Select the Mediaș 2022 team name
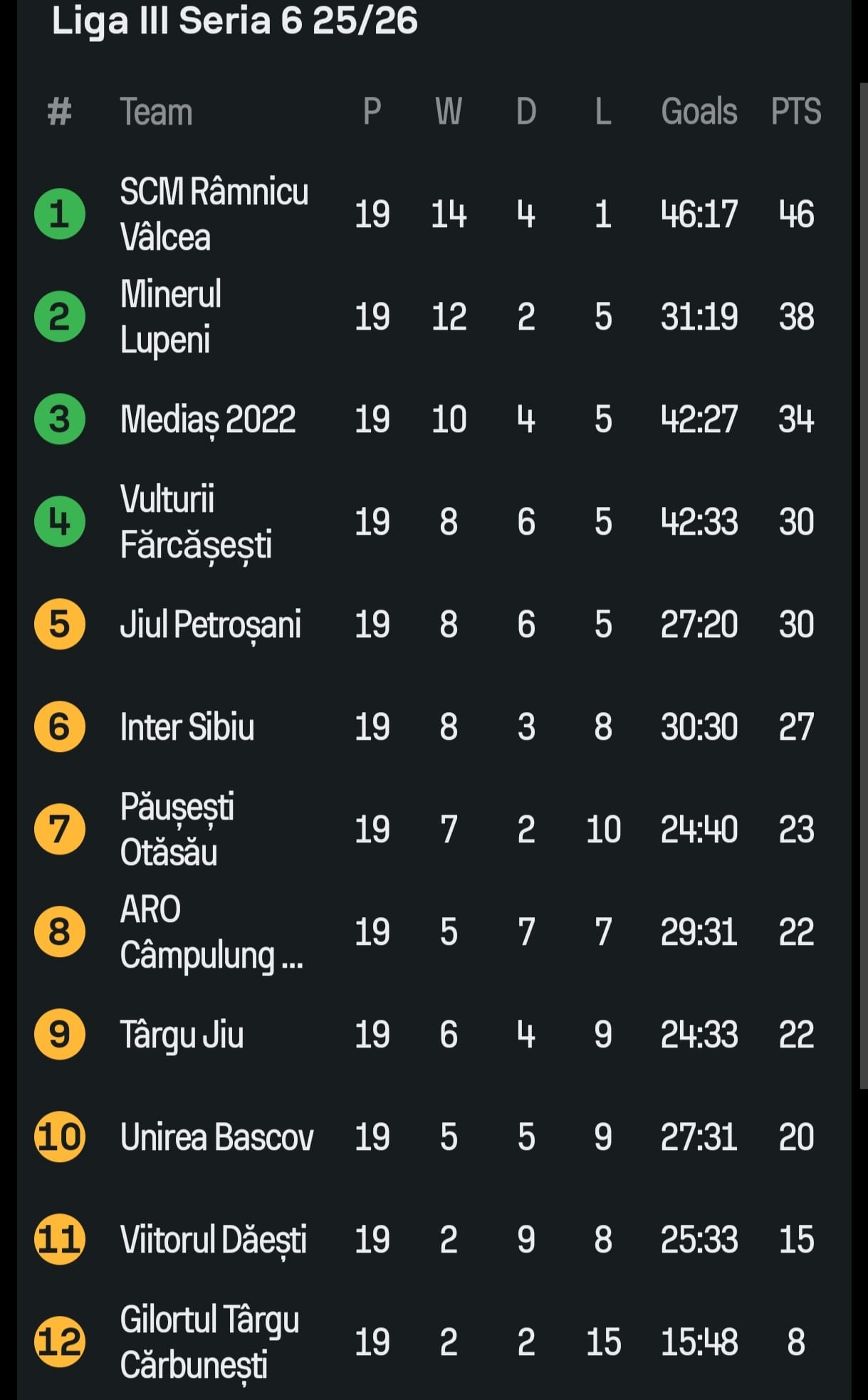This screenshot has height=1400, width=868. click(x=208, y=419)
